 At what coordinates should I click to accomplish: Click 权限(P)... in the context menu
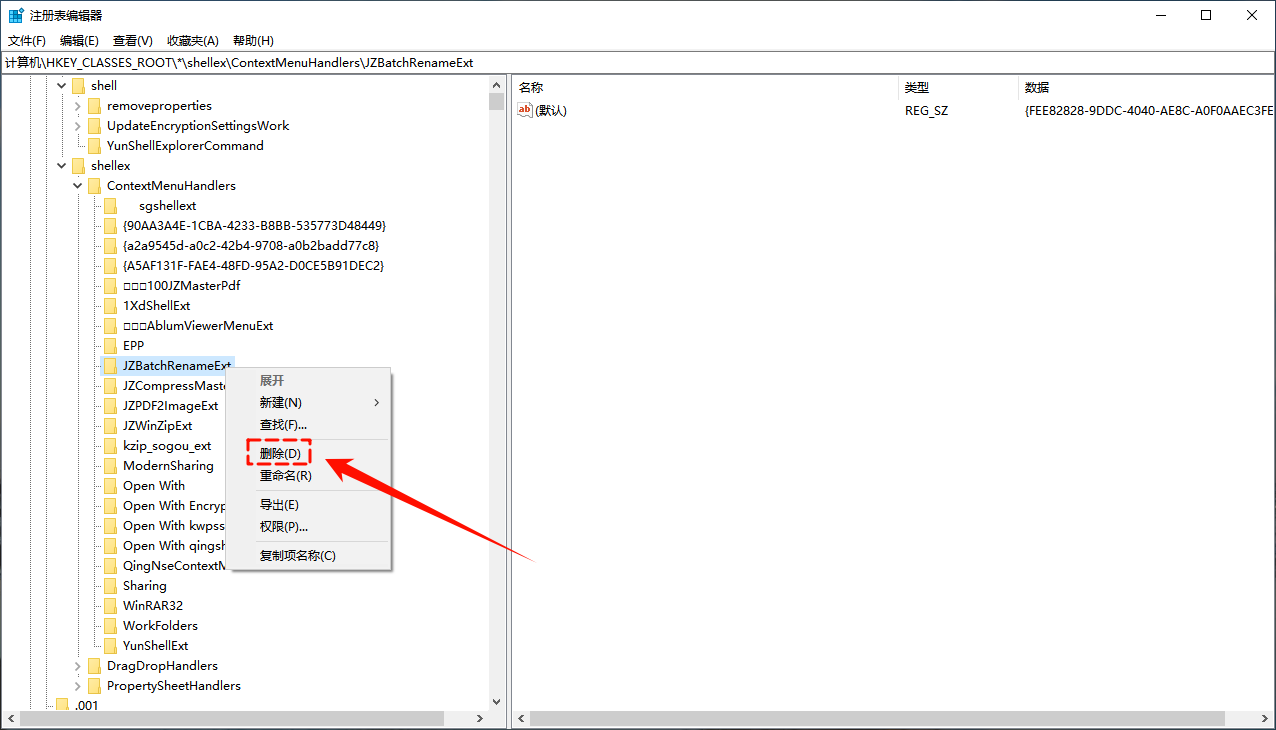point(278,525)
